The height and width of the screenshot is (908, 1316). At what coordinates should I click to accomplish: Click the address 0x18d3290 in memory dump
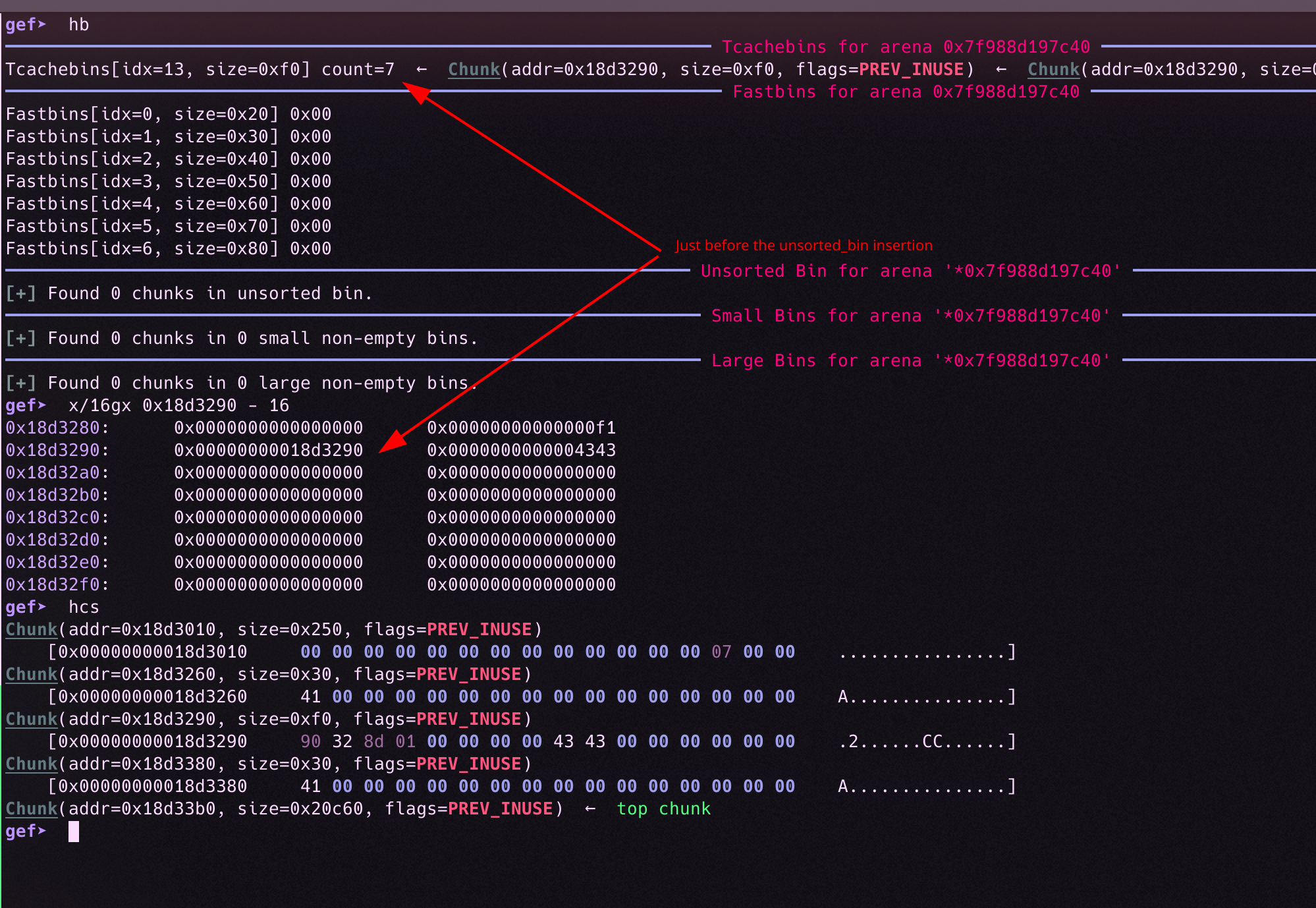53,450
